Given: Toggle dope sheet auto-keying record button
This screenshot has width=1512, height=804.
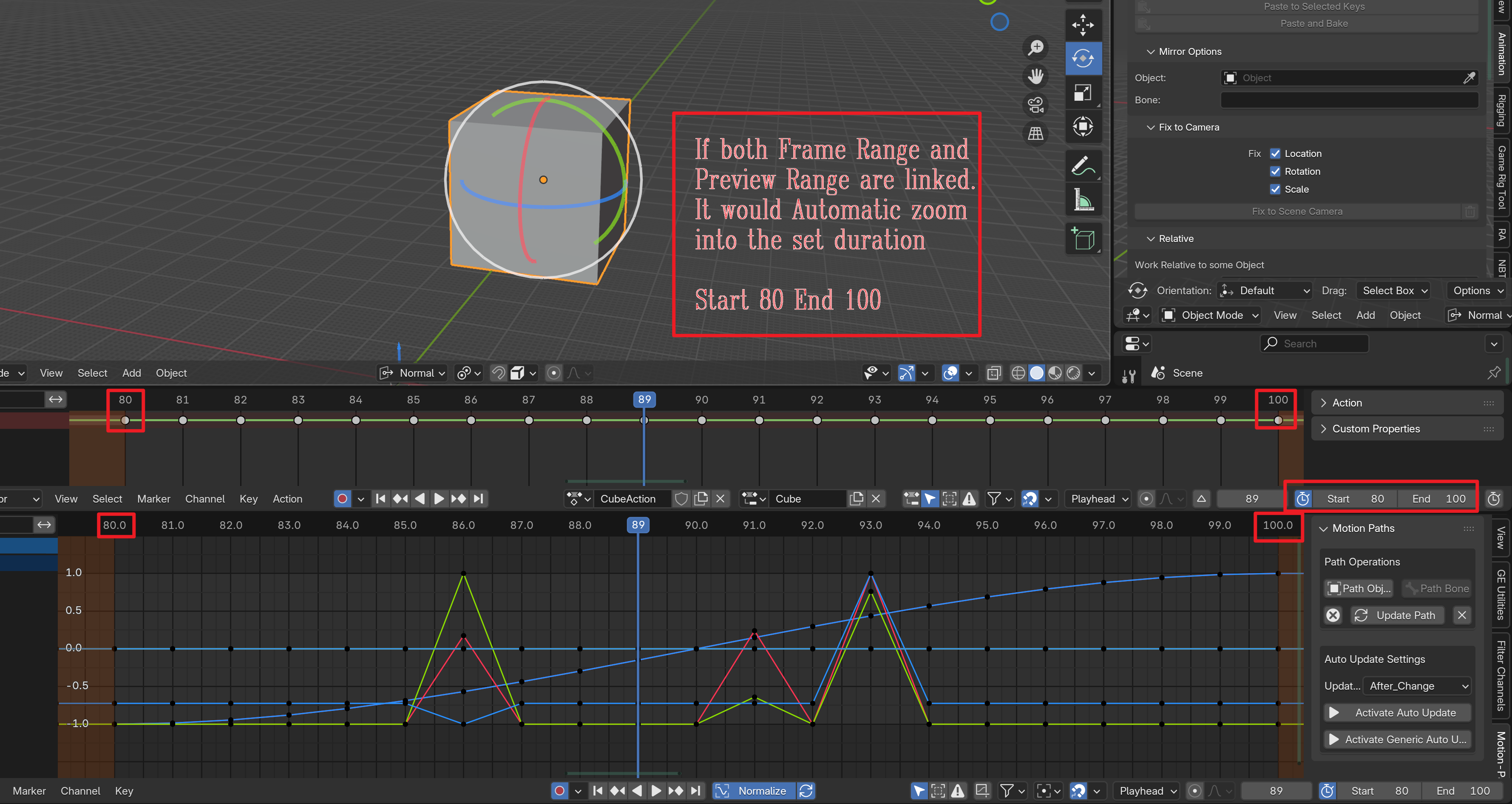Looking at the screenshot, I should tap(342, 499).
